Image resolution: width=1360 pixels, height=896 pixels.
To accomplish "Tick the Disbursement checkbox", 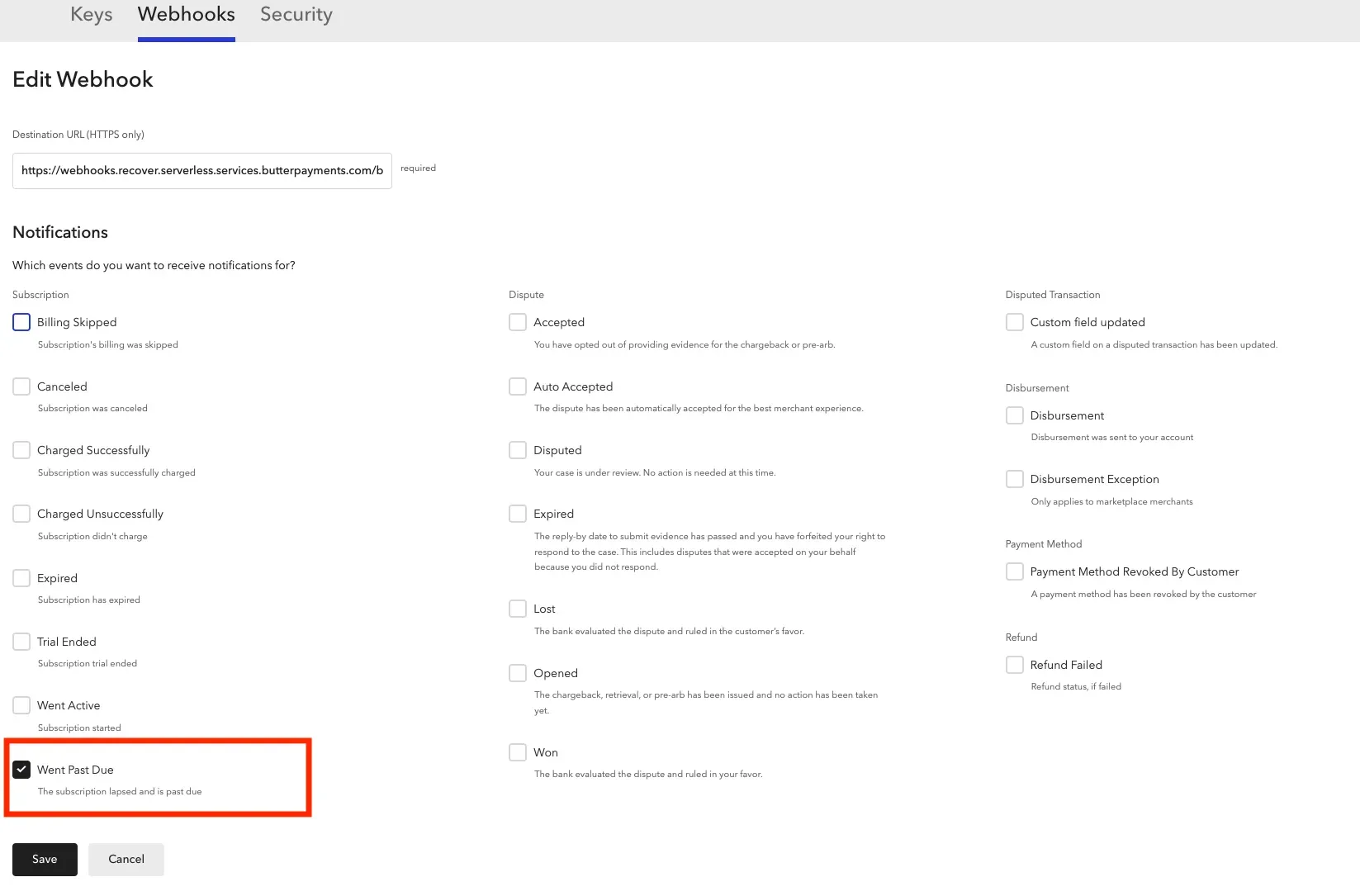I will click(1015, 415).
